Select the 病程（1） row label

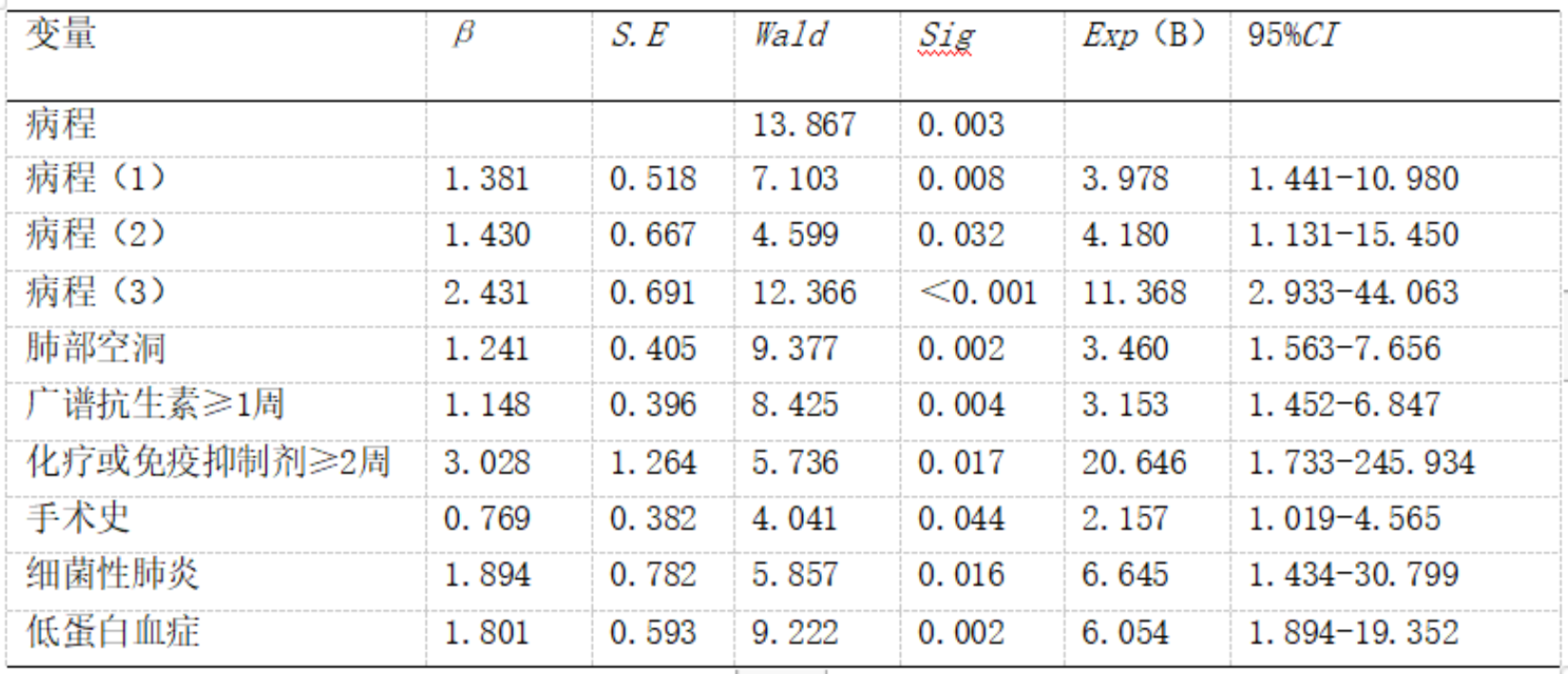[95, 179]
